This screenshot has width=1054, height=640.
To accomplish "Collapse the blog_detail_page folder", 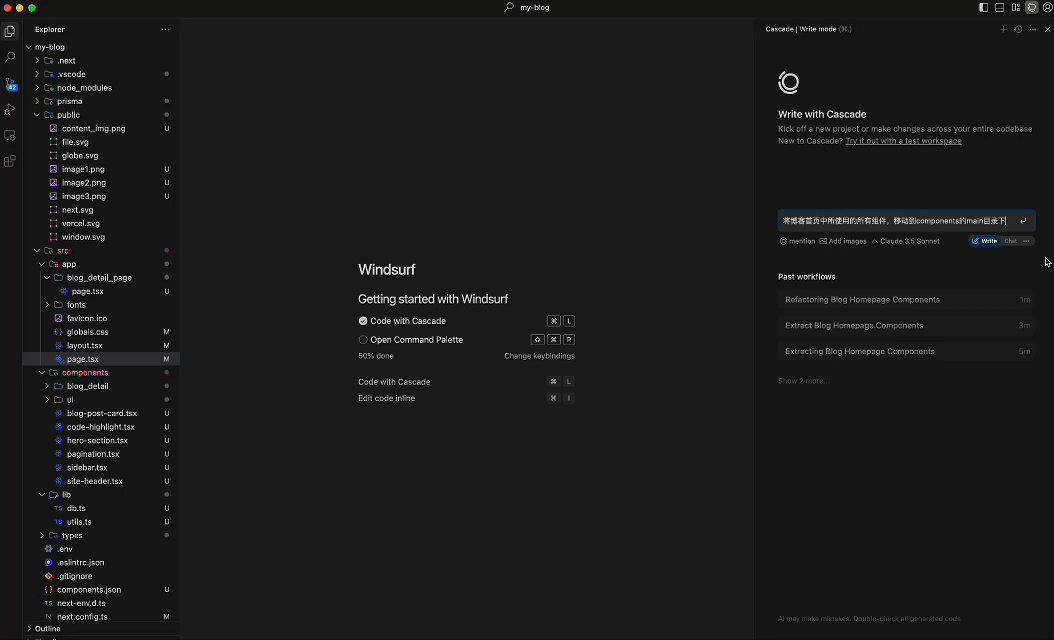I will (47, 278).
